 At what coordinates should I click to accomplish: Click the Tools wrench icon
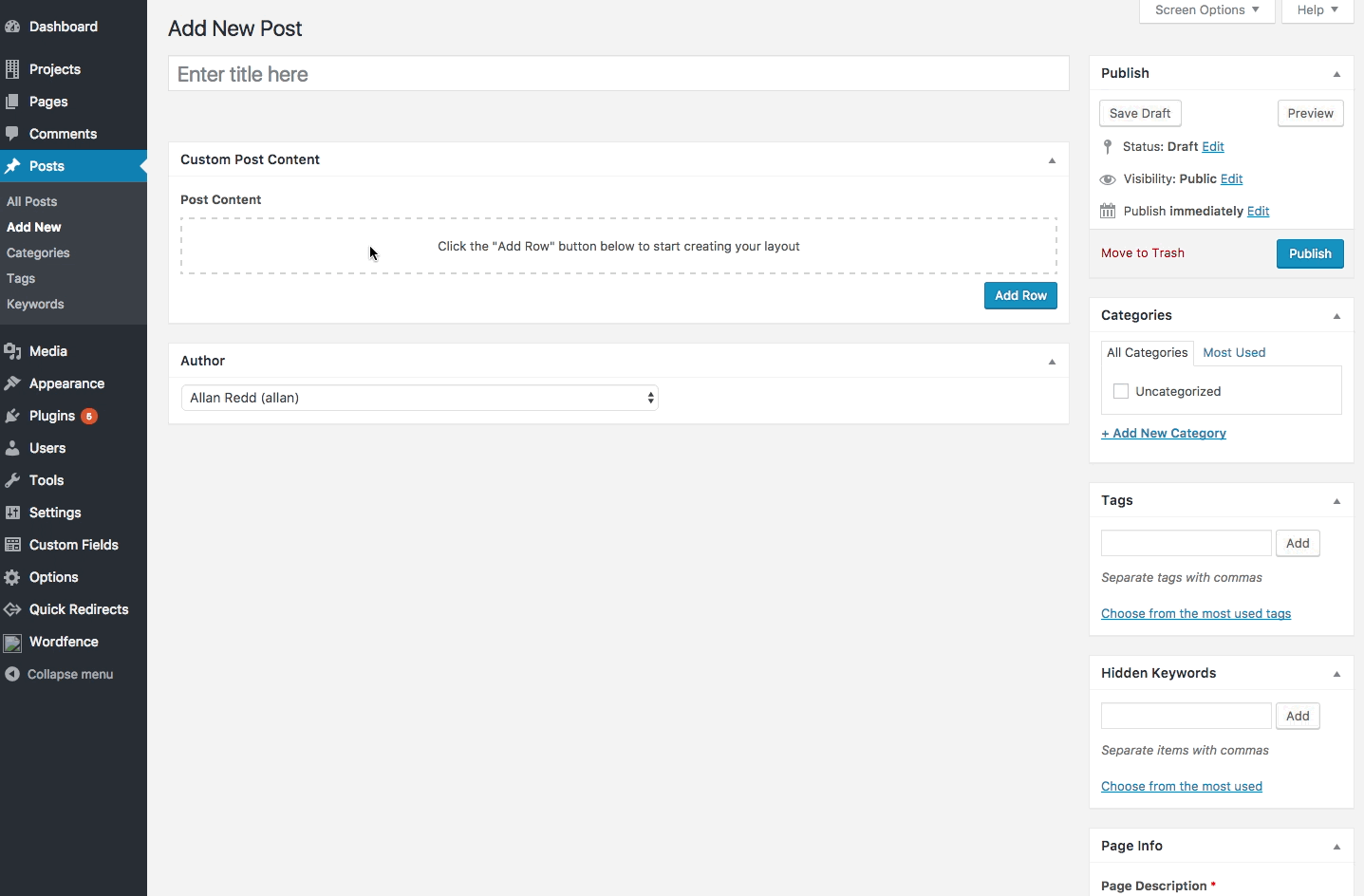[x=12, y=480]
